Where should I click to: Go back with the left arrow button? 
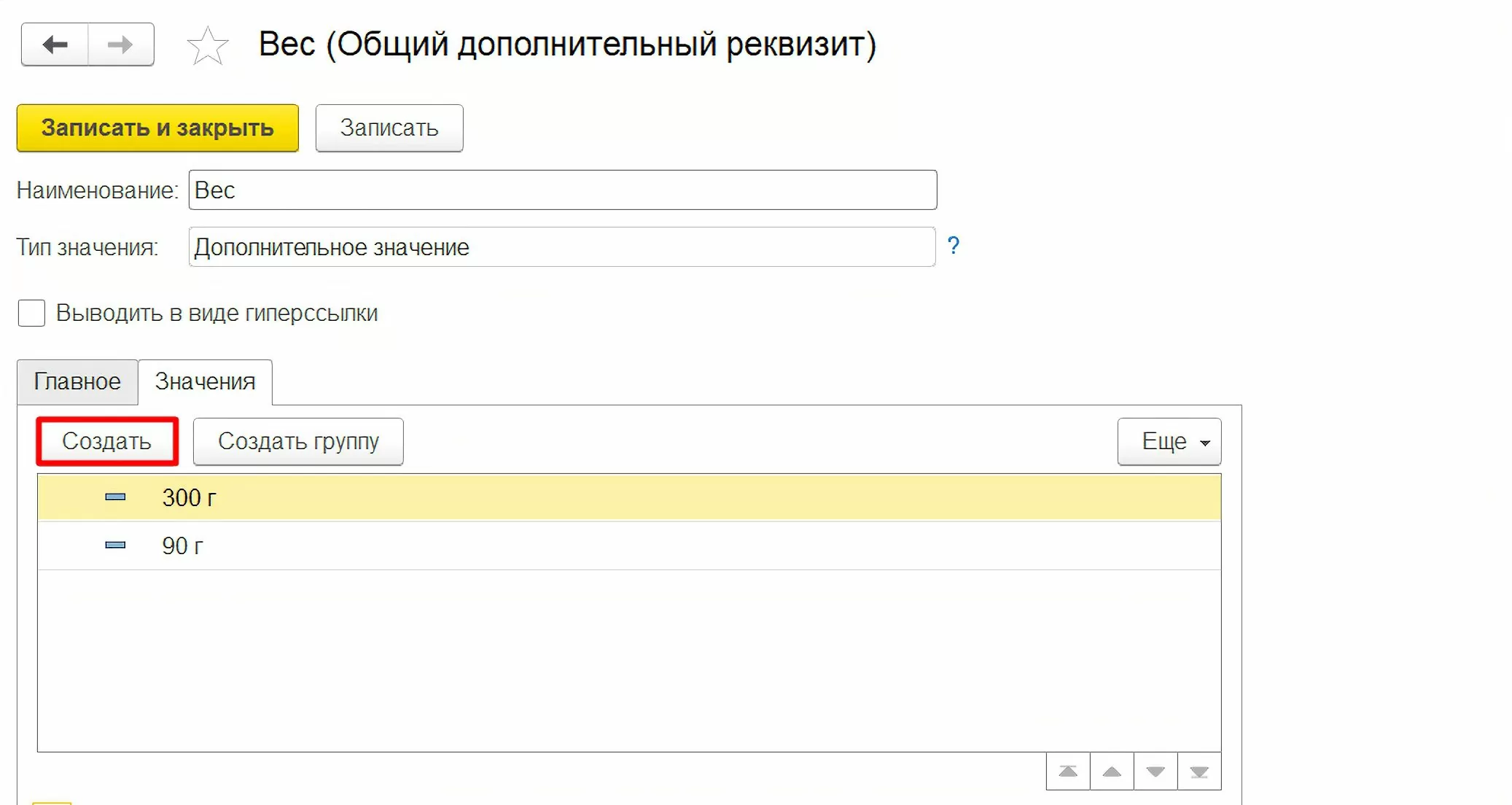click(x=55, y=44)
